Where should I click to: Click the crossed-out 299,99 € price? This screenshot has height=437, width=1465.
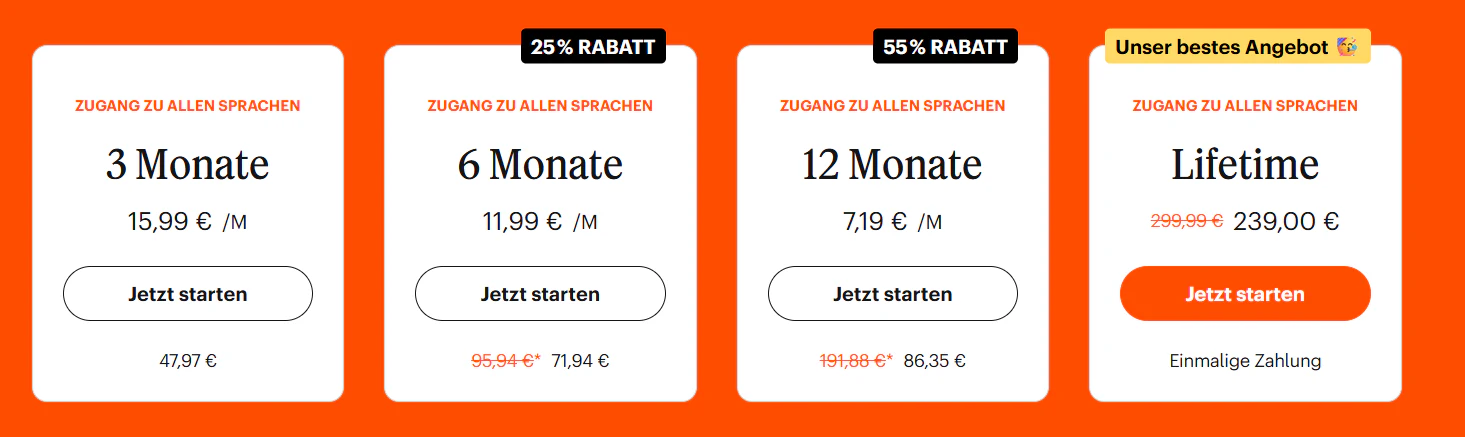1187,221
